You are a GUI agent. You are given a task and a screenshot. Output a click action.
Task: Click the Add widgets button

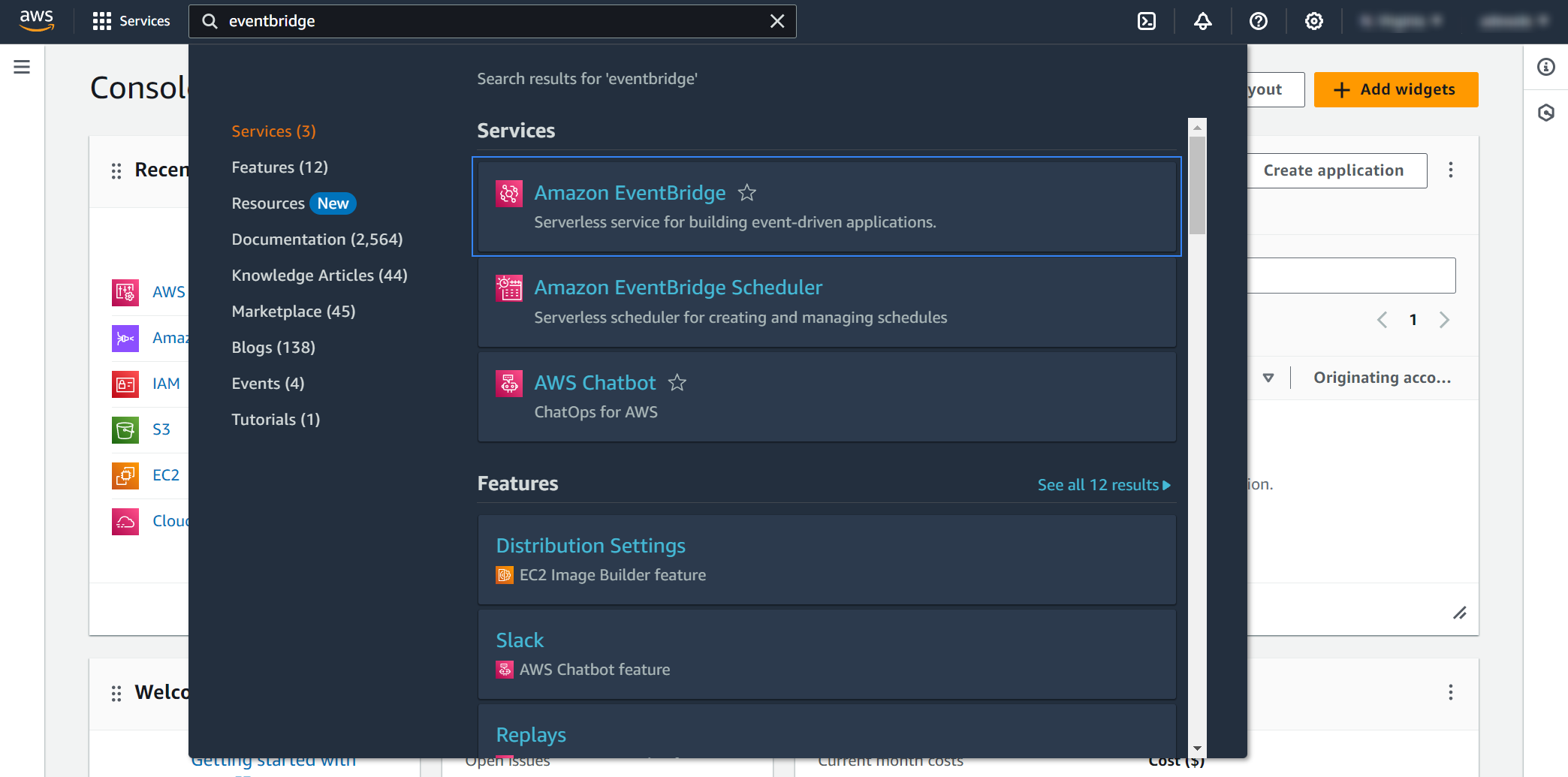click(x=1395, y=89)
